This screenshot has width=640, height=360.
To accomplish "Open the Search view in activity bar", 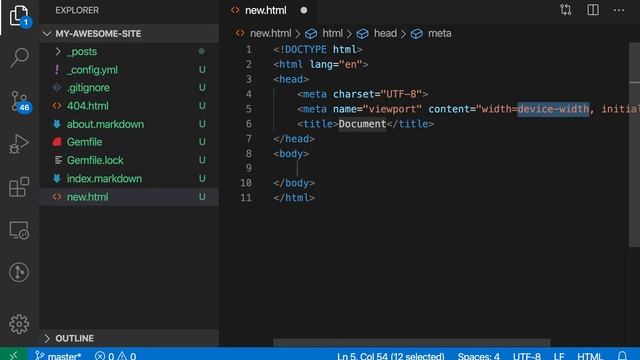I will pyautogui.click(x=19, y=58).
